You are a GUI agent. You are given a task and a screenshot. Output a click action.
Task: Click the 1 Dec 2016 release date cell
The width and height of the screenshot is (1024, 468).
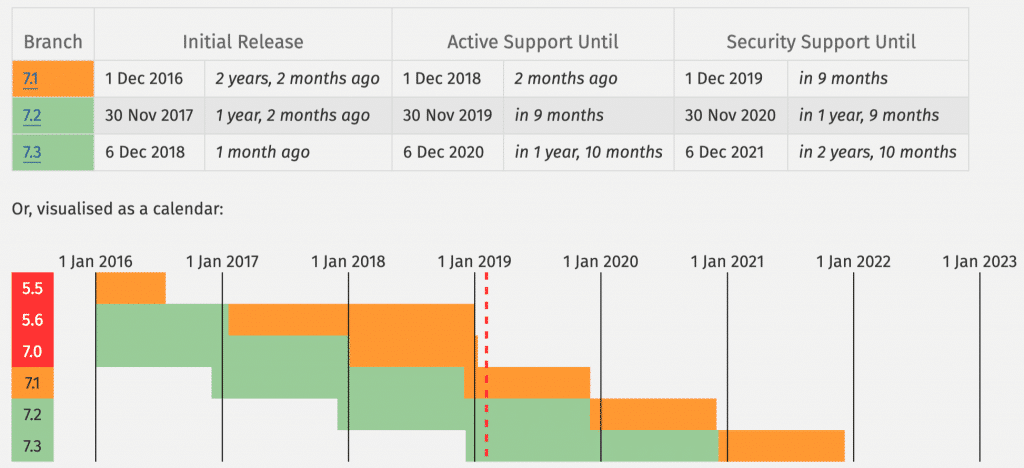pyautogui.click(x=144, y=79)
